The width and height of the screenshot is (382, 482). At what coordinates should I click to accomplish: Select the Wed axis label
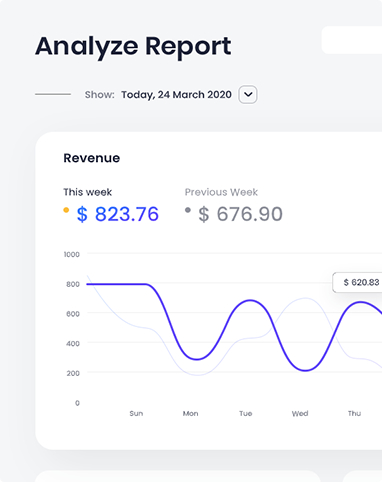click(x=300, y=413)
